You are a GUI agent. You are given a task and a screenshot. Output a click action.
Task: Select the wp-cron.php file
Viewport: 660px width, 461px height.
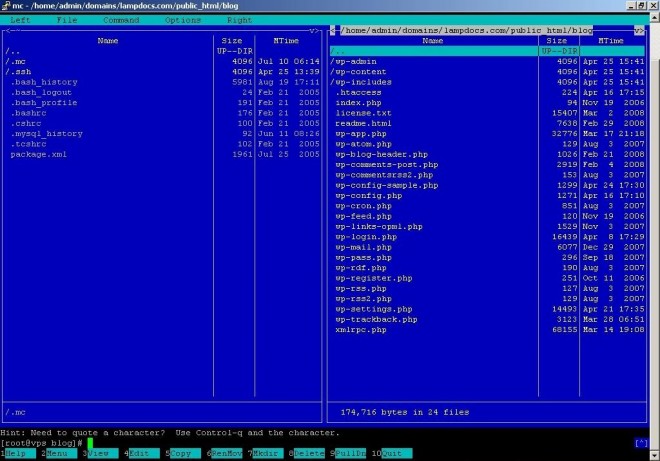pyautogui.click(x=487, y=206)
